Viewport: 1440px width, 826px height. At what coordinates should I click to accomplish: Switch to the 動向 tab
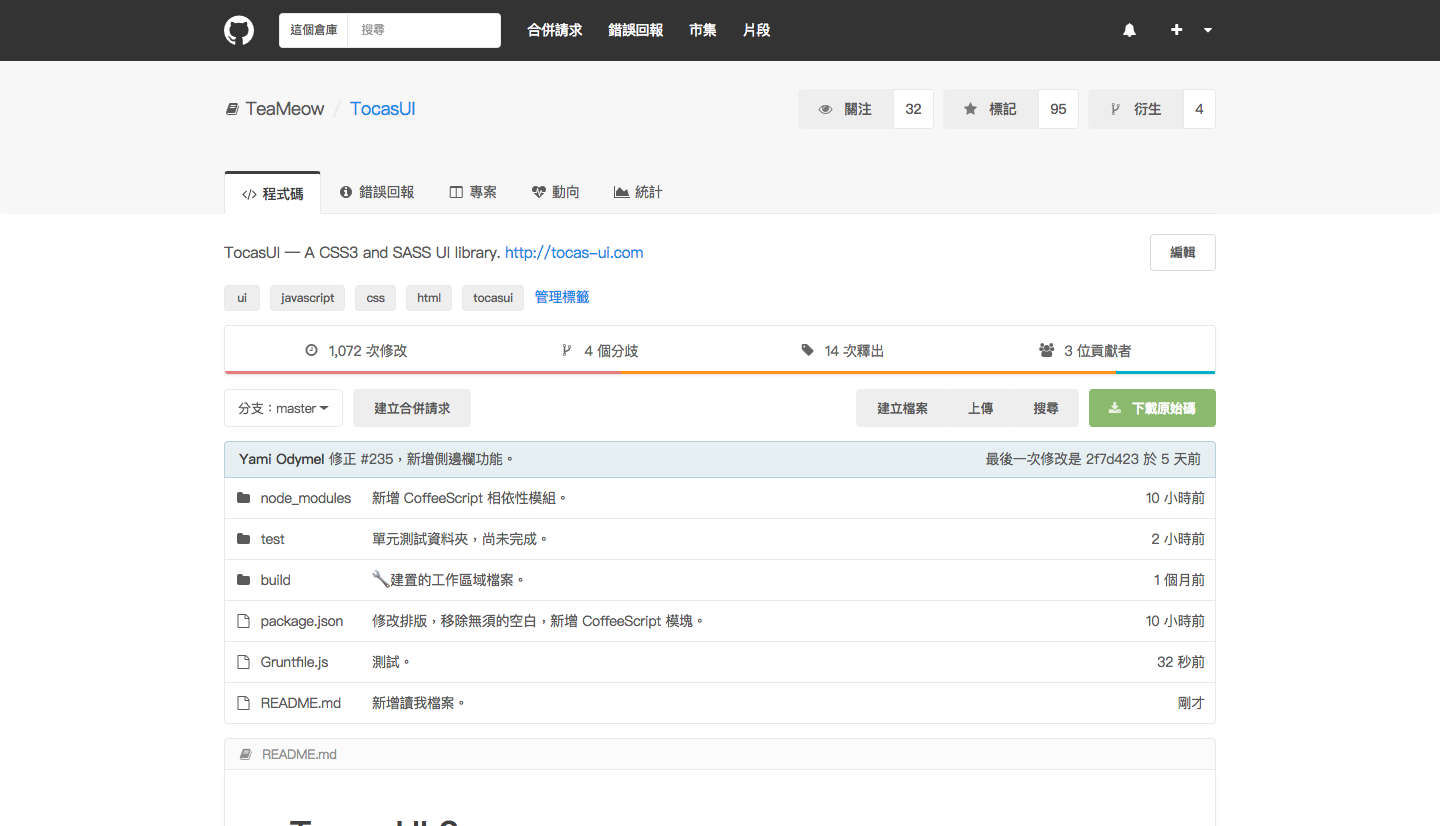(555, 192)
